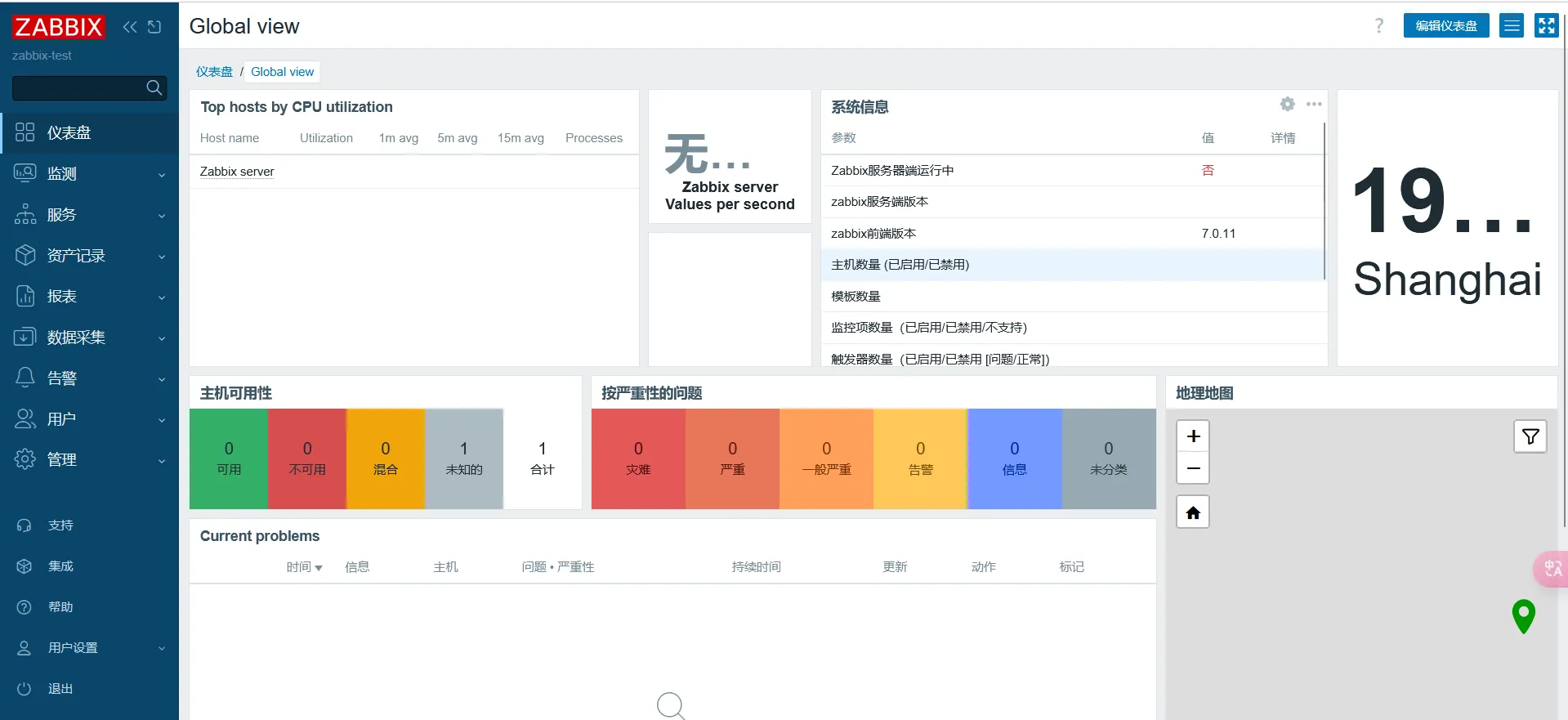Zoom out on the geomap
This screenshot has width=1568, height=720.
[x=1193, y=468]
